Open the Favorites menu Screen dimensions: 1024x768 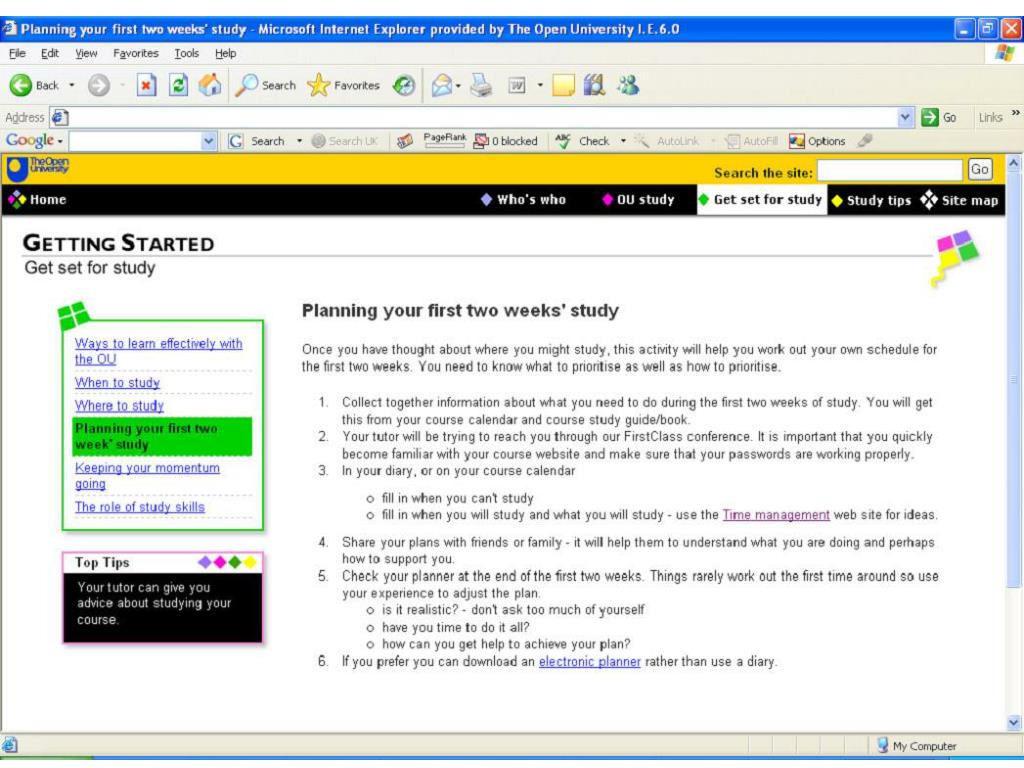click(x=136, y=54)
